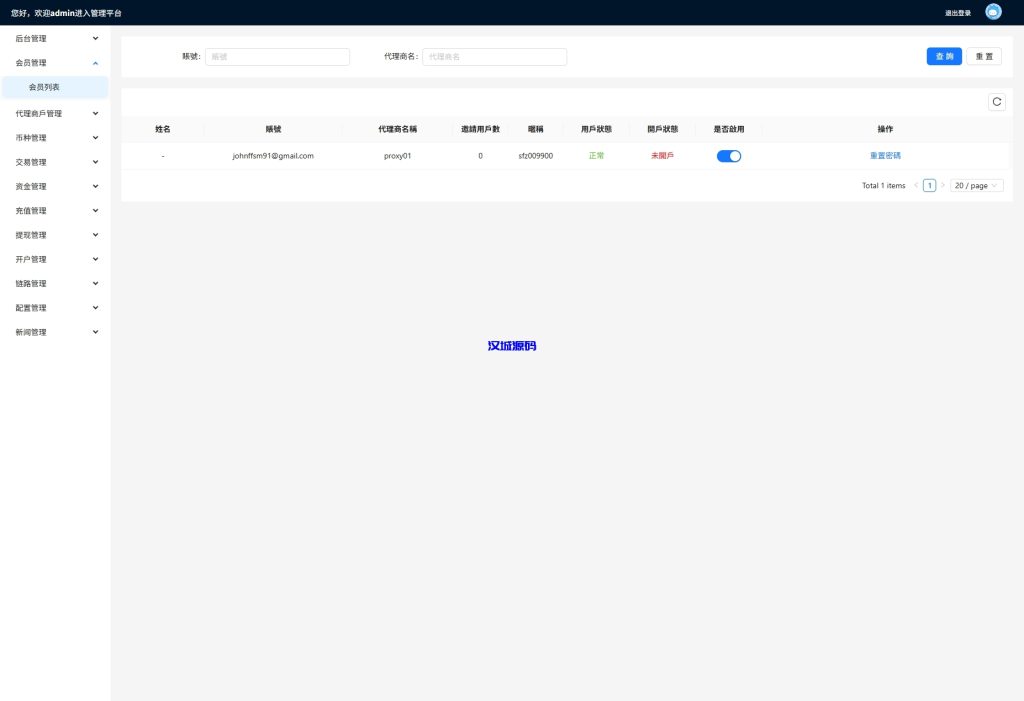Open the 20 / page size dropdown
Image resolution: width=1024 pixels, height=701 pixels.
point(976,186)
